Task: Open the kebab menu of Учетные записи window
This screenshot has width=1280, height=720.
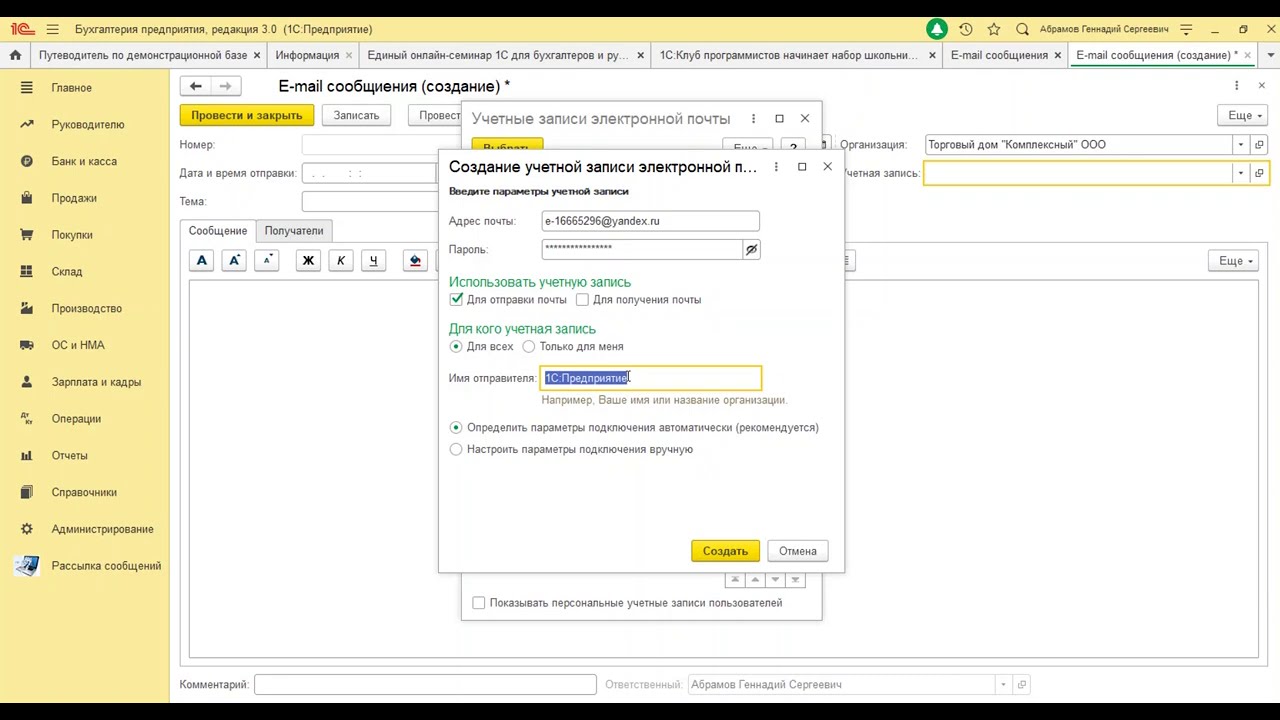Action: click(753, 119)
